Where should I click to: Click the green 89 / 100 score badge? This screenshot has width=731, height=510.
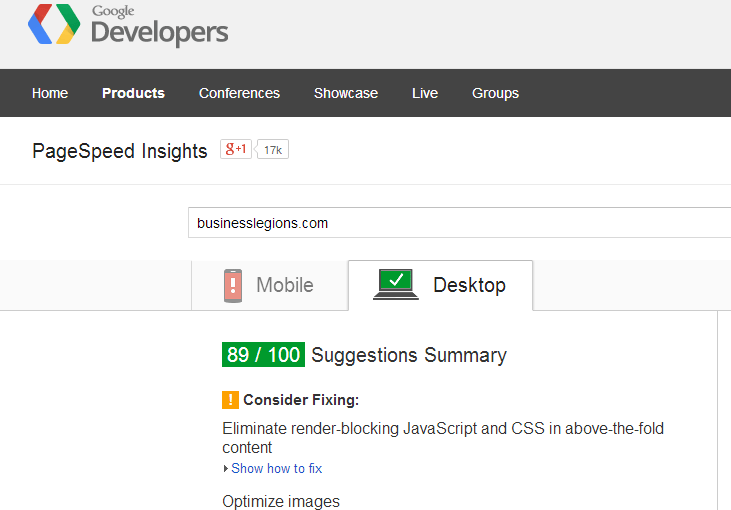tap(263, 355)
